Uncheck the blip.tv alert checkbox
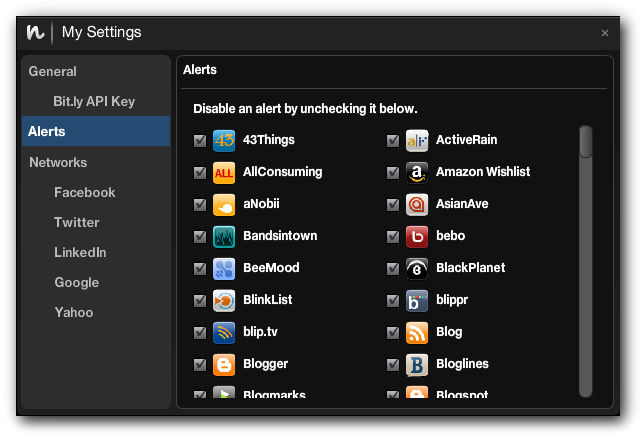Screen dimensions: 644x440 click(200, 333)
